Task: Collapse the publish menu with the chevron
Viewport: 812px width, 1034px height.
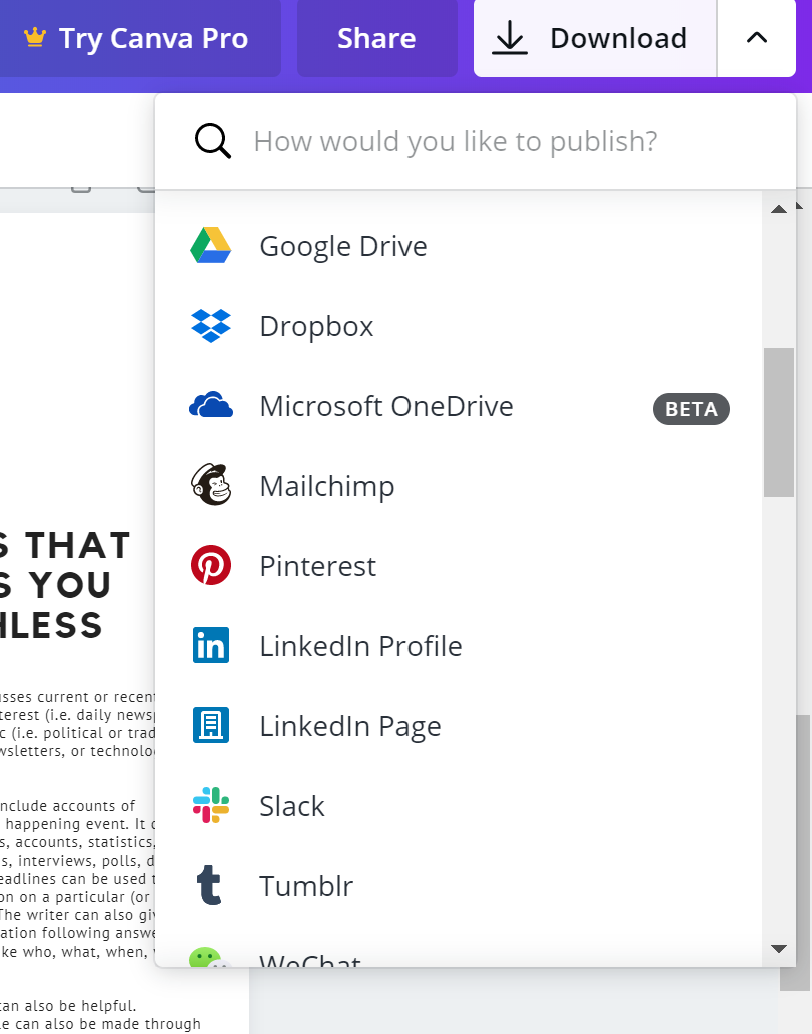Action: coord(756,38)
